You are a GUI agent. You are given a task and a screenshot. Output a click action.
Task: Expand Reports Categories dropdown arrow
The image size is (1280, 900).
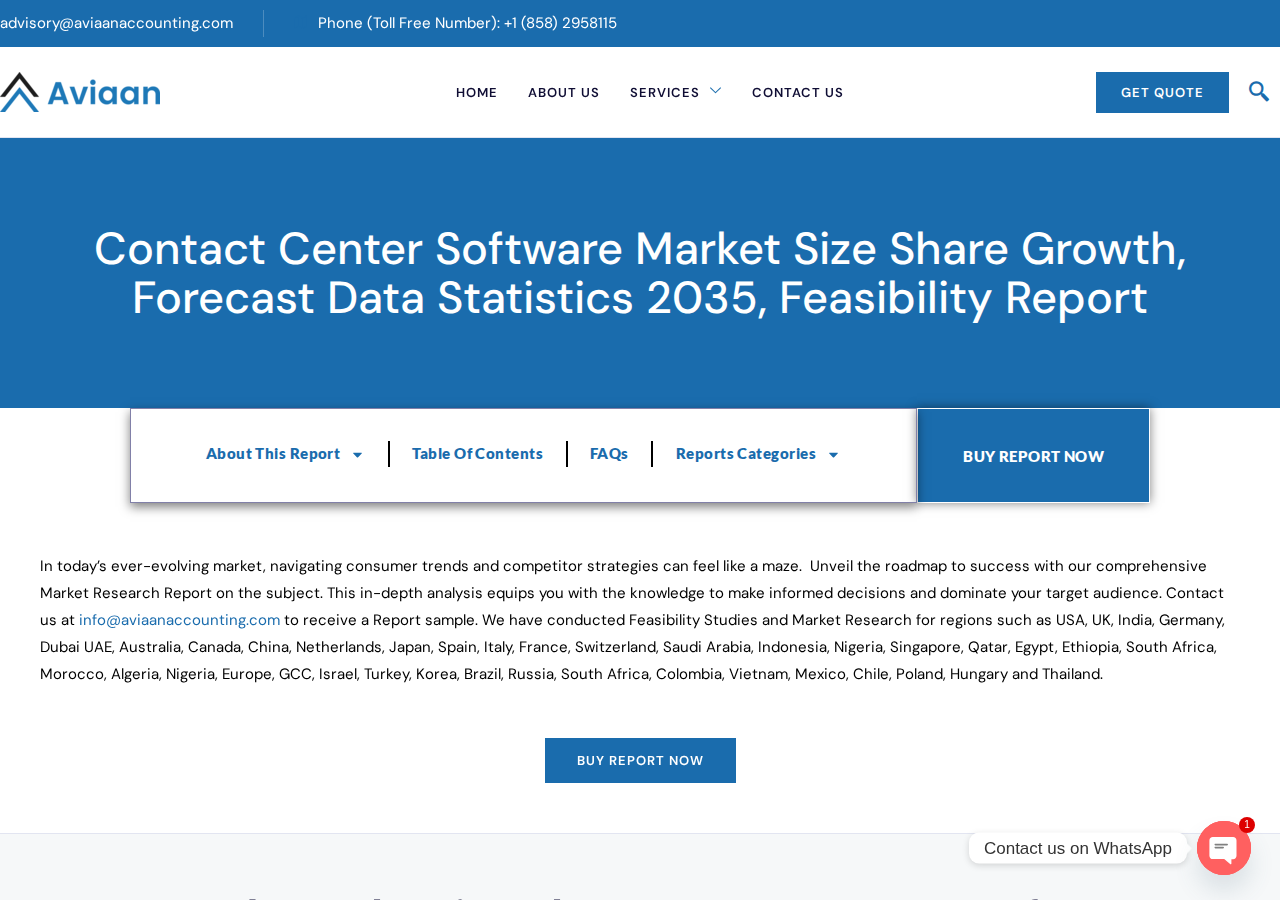833,455
